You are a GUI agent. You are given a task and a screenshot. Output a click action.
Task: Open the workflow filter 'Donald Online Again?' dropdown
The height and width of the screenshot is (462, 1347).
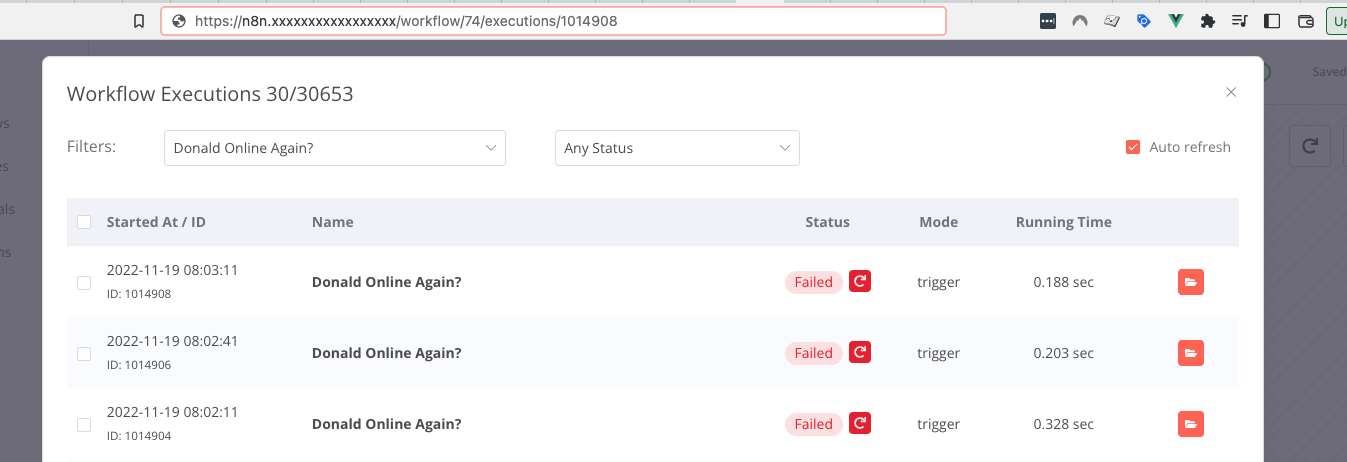335,147
